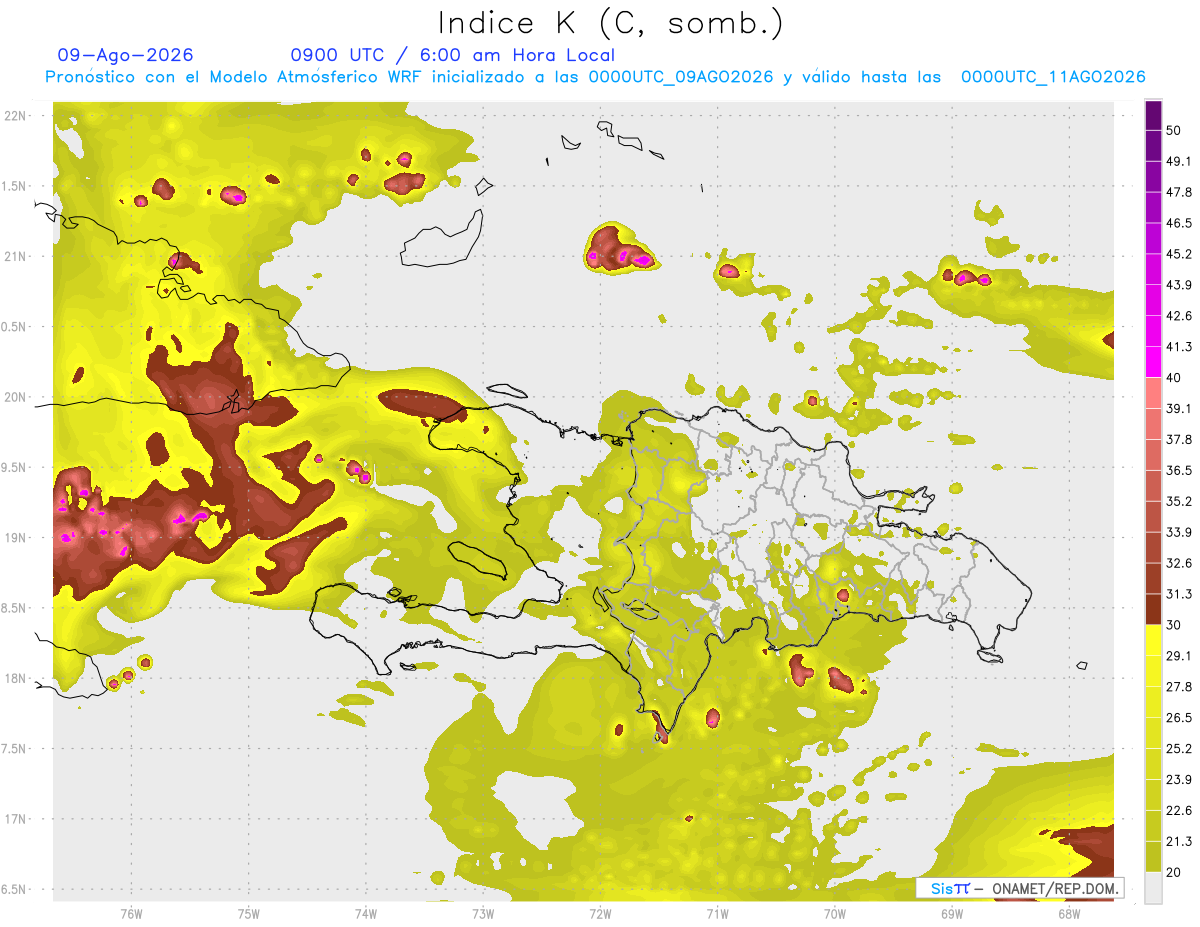Select the dark purple swatch above 50

(1154, 115)
